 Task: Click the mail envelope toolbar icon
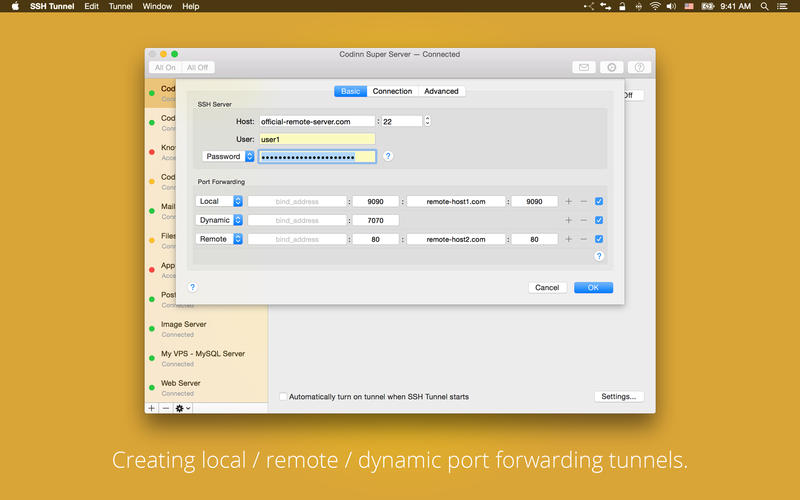(584, 67)
